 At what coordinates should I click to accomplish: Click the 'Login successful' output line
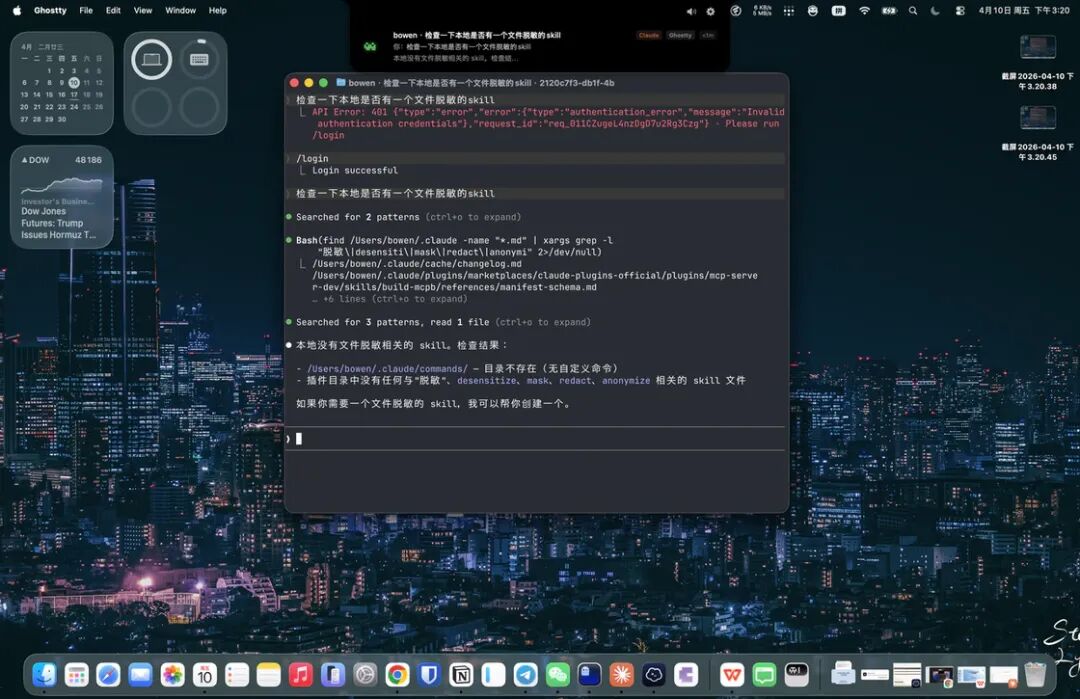pos(355,170)
